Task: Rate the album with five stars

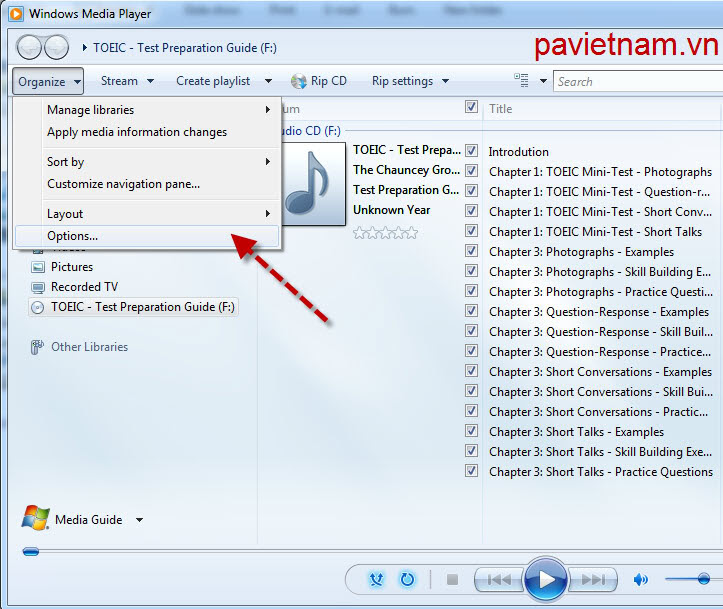Action: pos(411,232)
